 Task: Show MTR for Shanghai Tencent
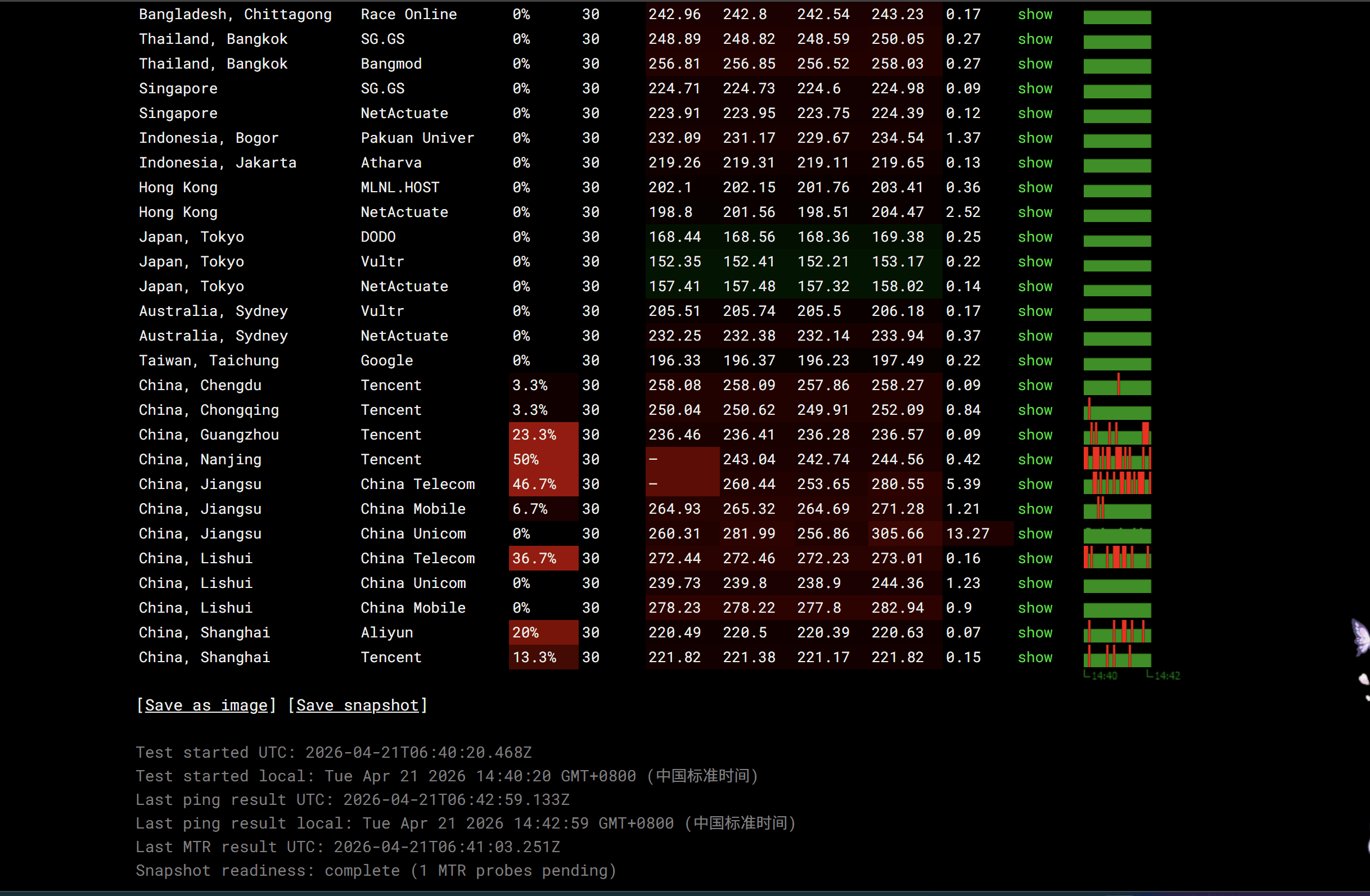click(x=1035, y=658)
